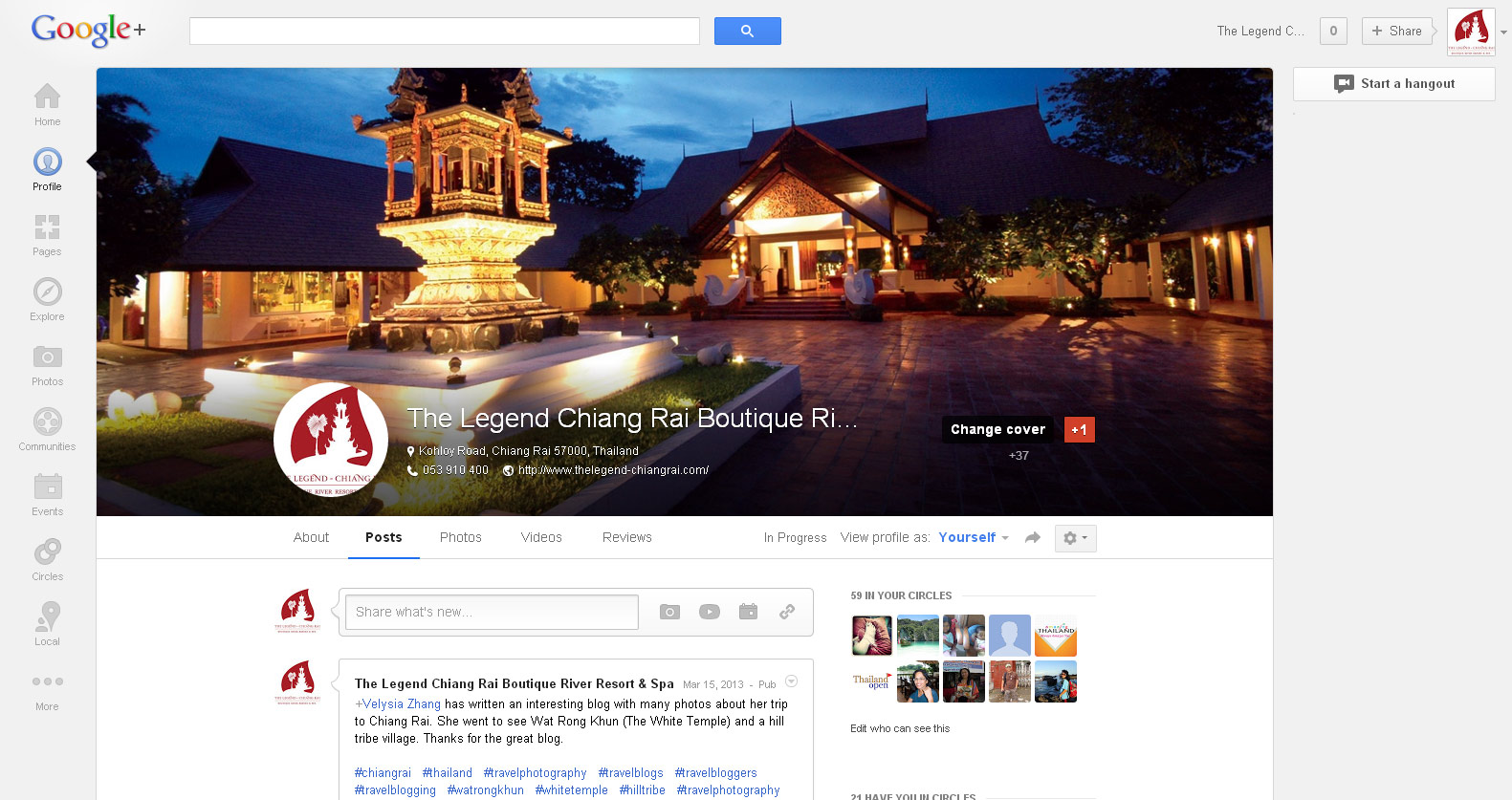Switch to the About tab

[311, 537]
